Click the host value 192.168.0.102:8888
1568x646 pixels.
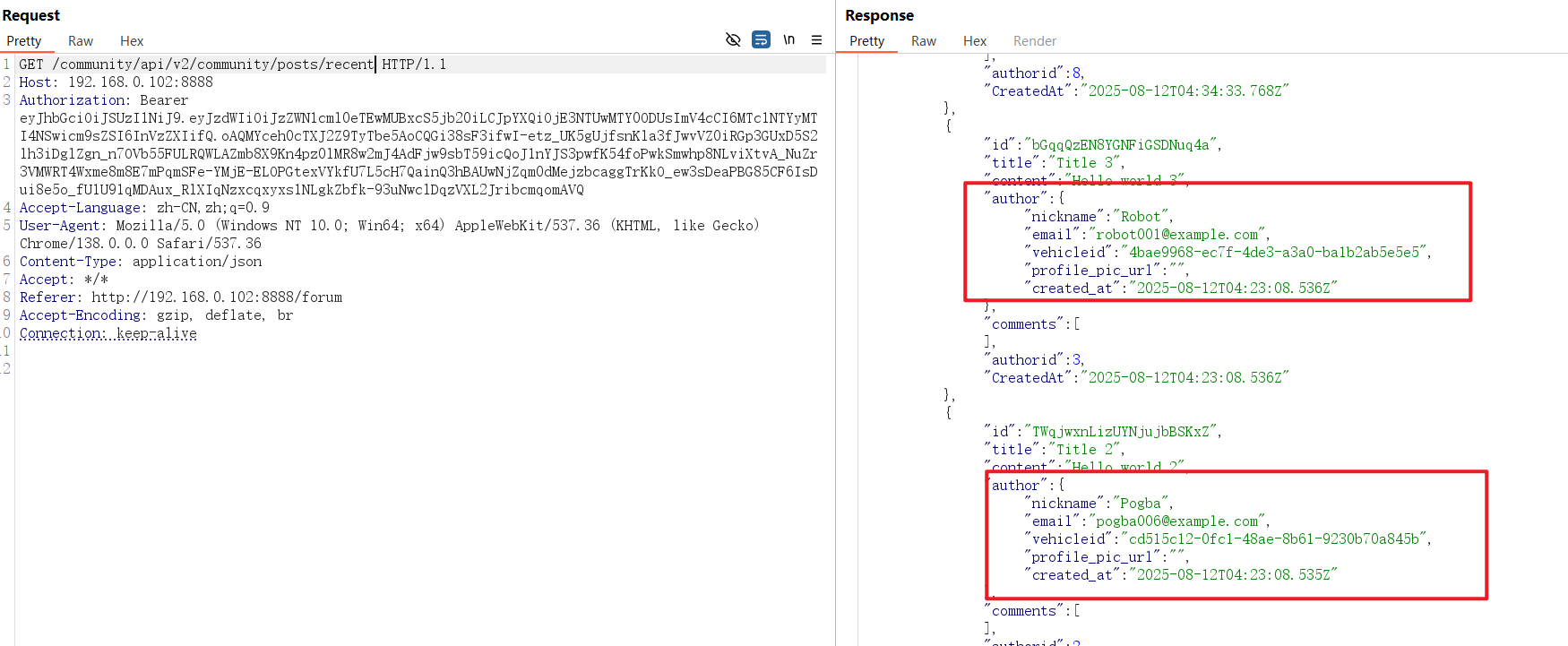coord(141,82)
